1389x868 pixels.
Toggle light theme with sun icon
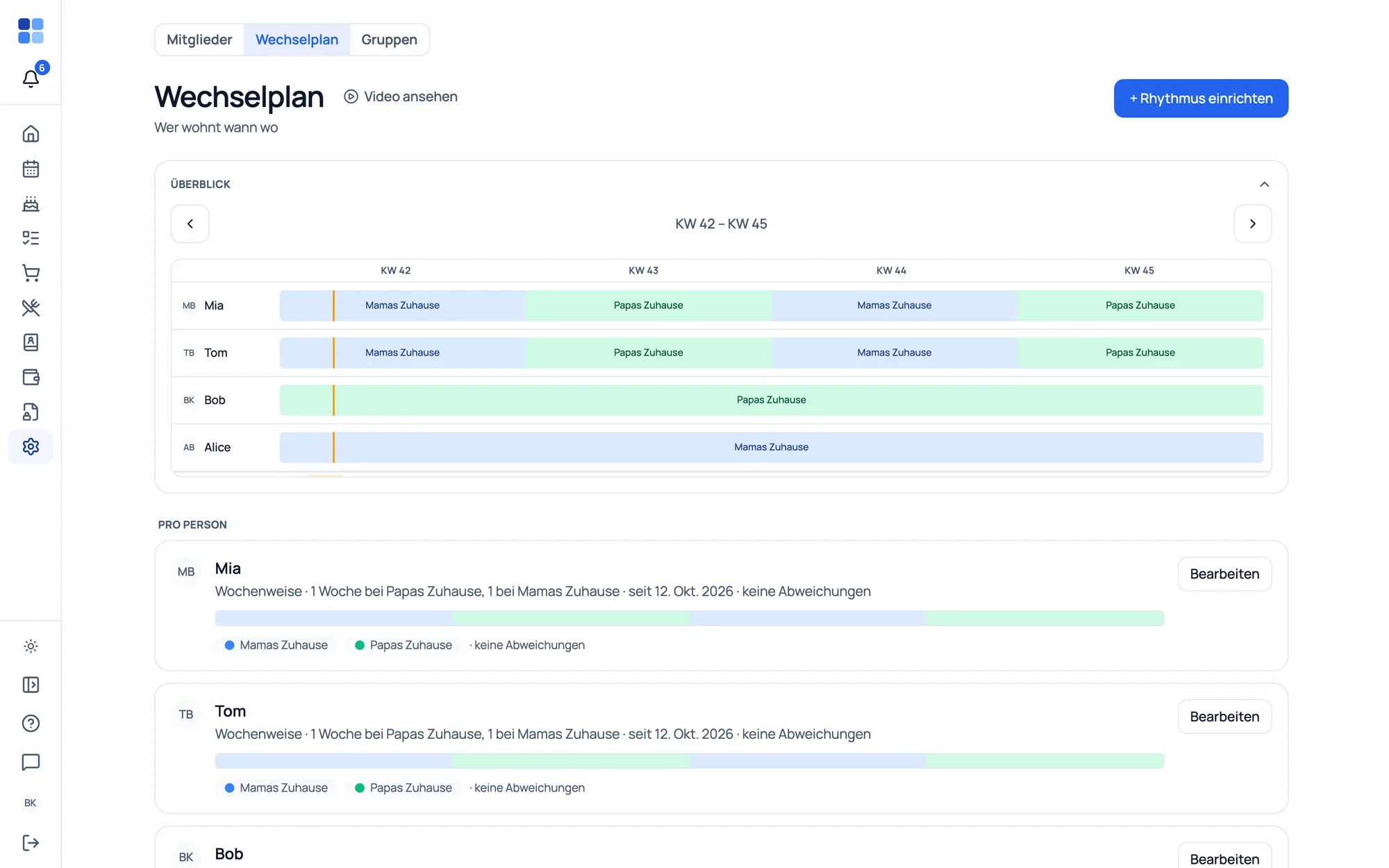[x=31, y=646]
